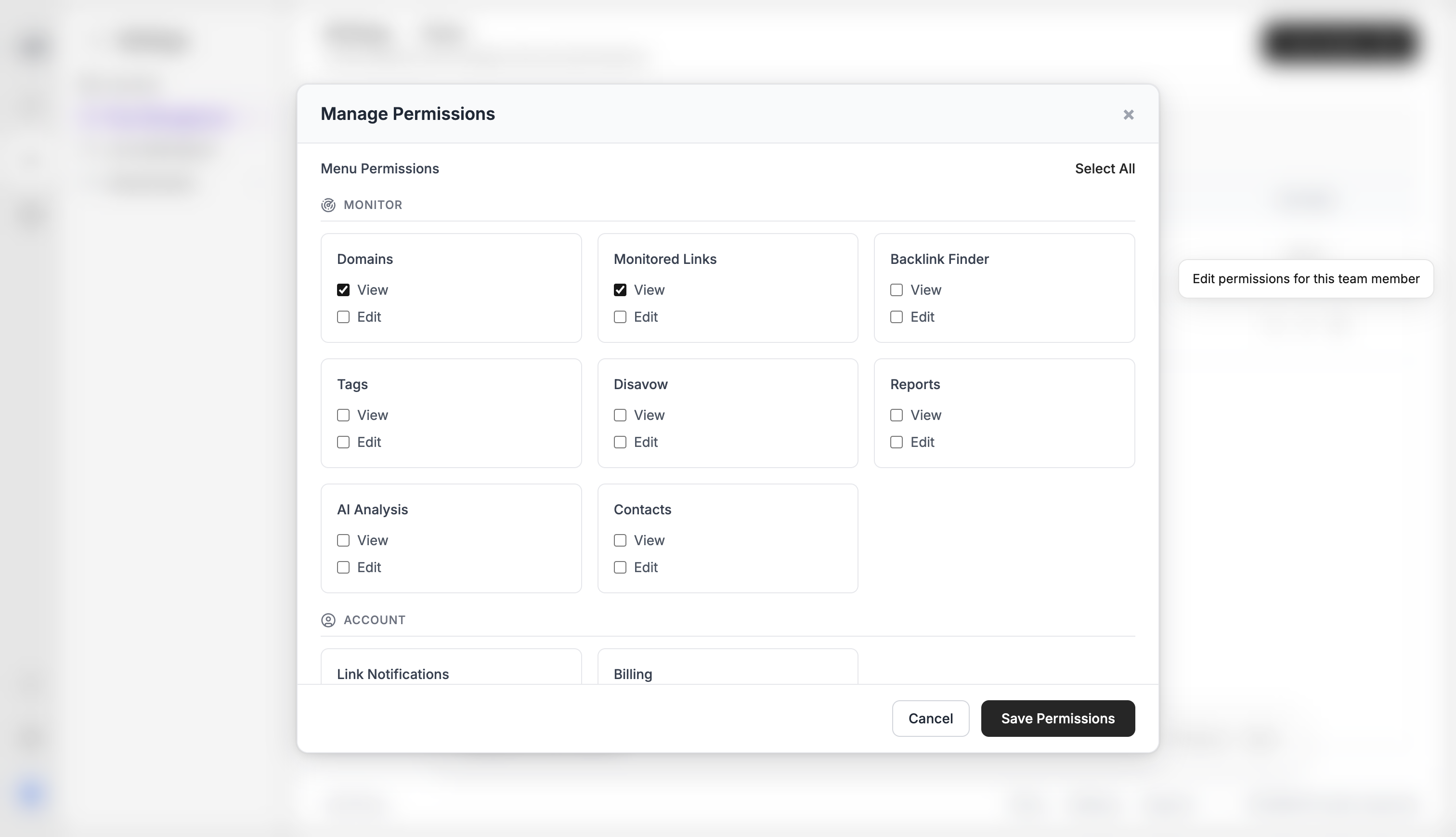Screen dimensions: 1456x837
Task: Enable Domains Edit permission
Action: click(343, 317)
